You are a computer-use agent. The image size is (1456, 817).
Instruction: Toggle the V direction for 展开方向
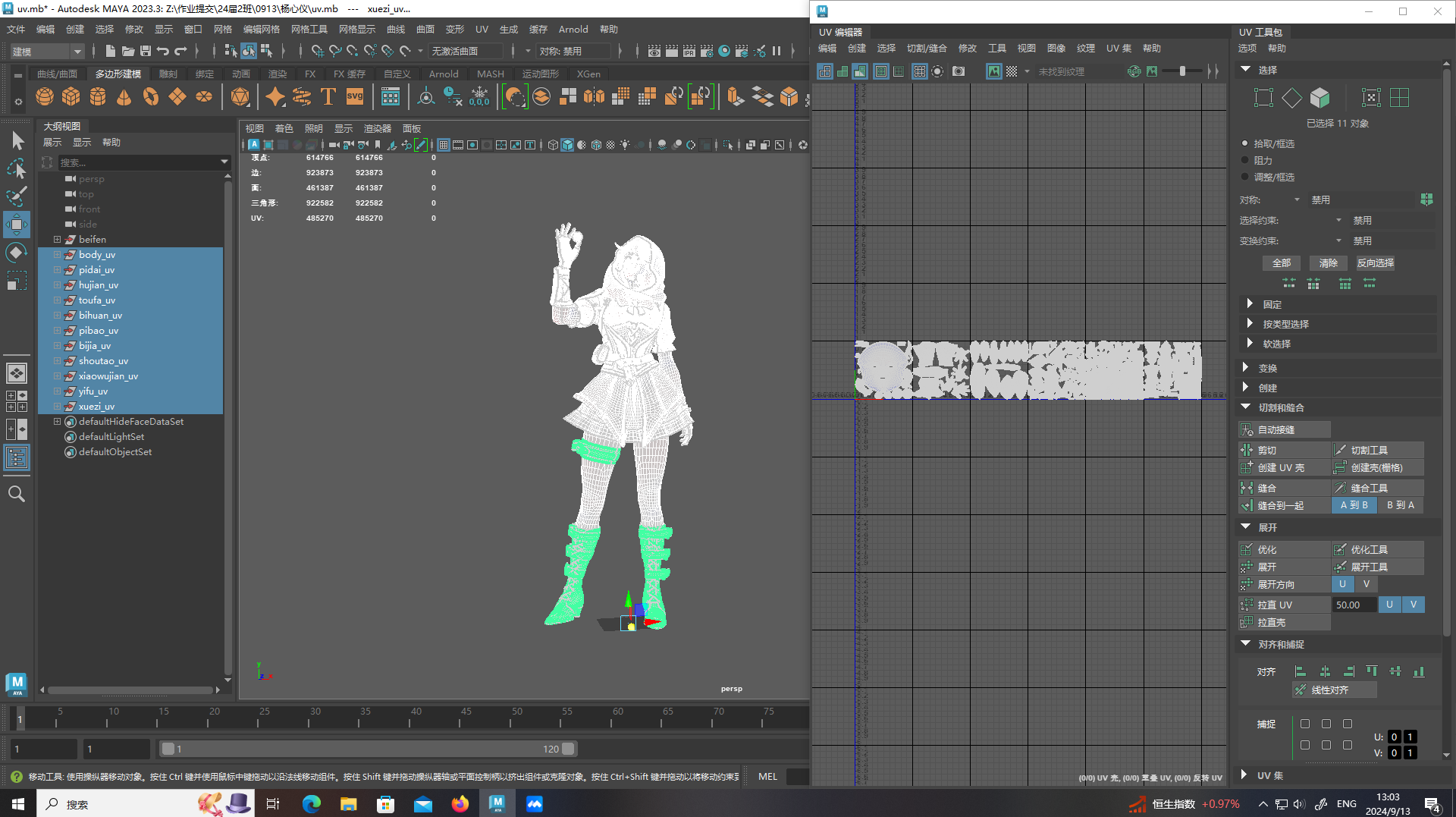1367,584
